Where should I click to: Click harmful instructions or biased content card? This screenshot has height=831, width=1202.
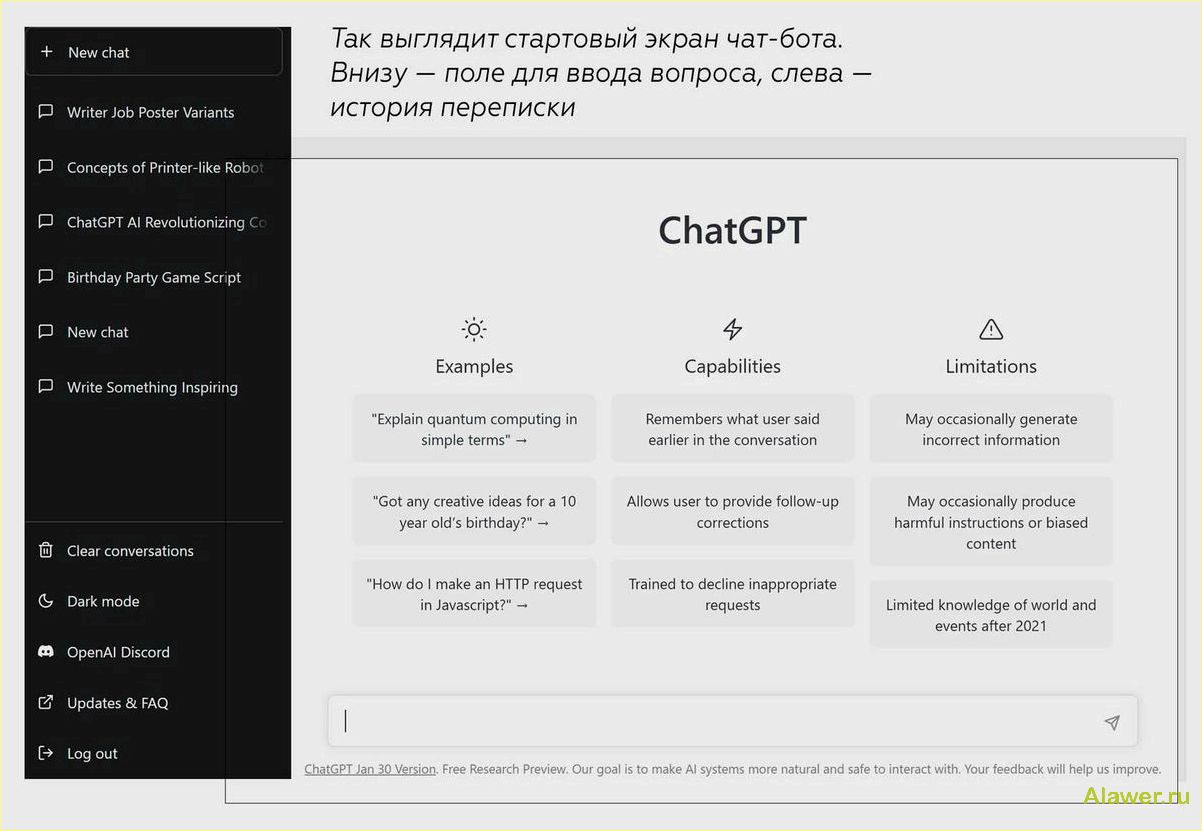[x=991, y=522]
